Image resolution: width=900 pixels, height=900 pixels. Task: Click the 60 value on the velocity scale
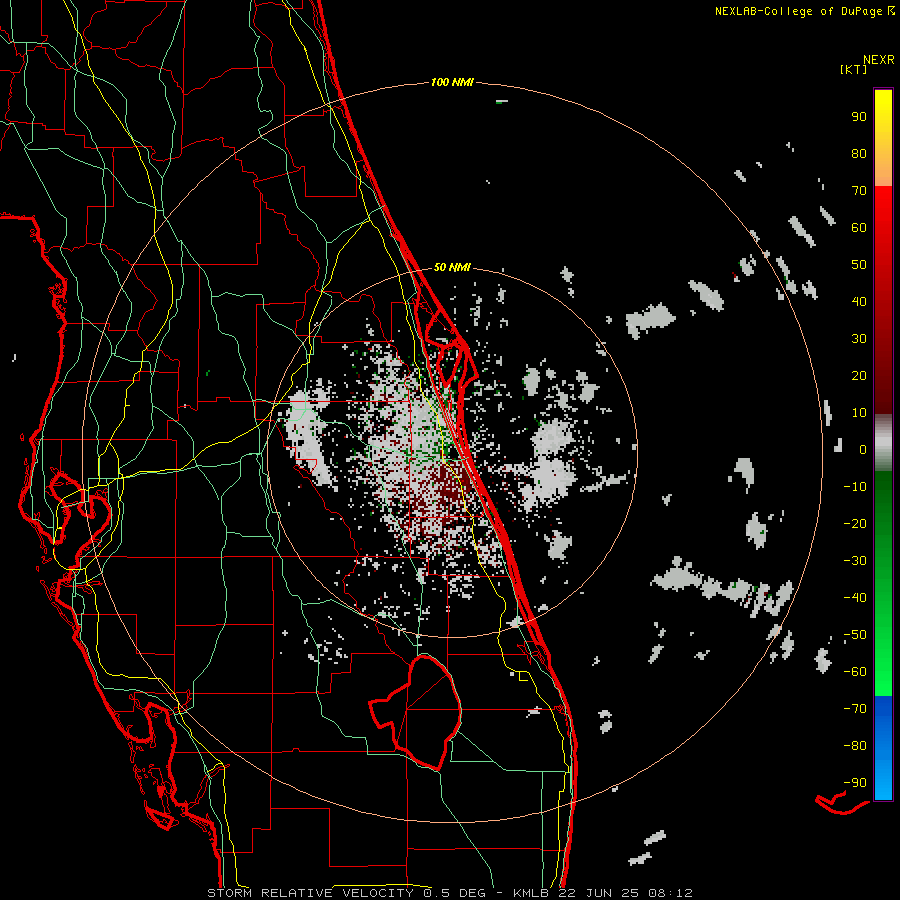pos(859,227)
